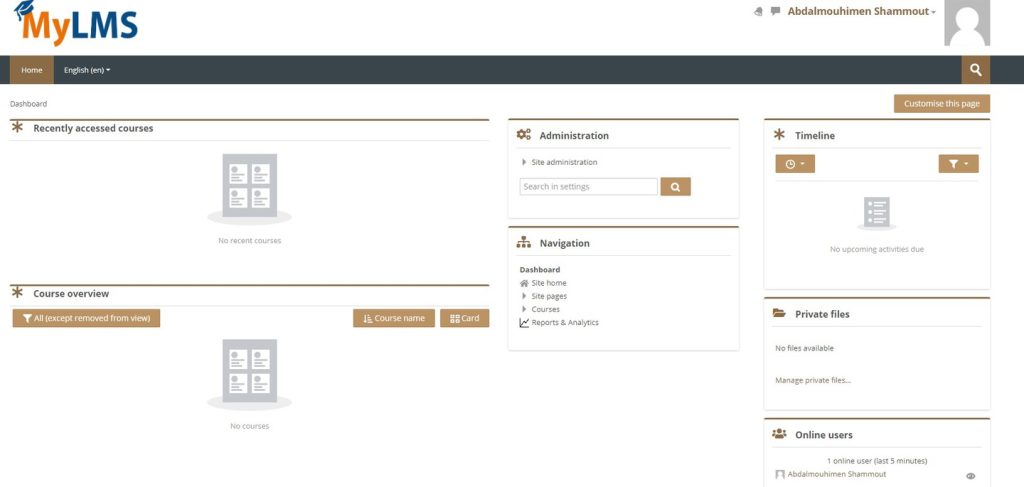Open the notifications bell icon

758,12
